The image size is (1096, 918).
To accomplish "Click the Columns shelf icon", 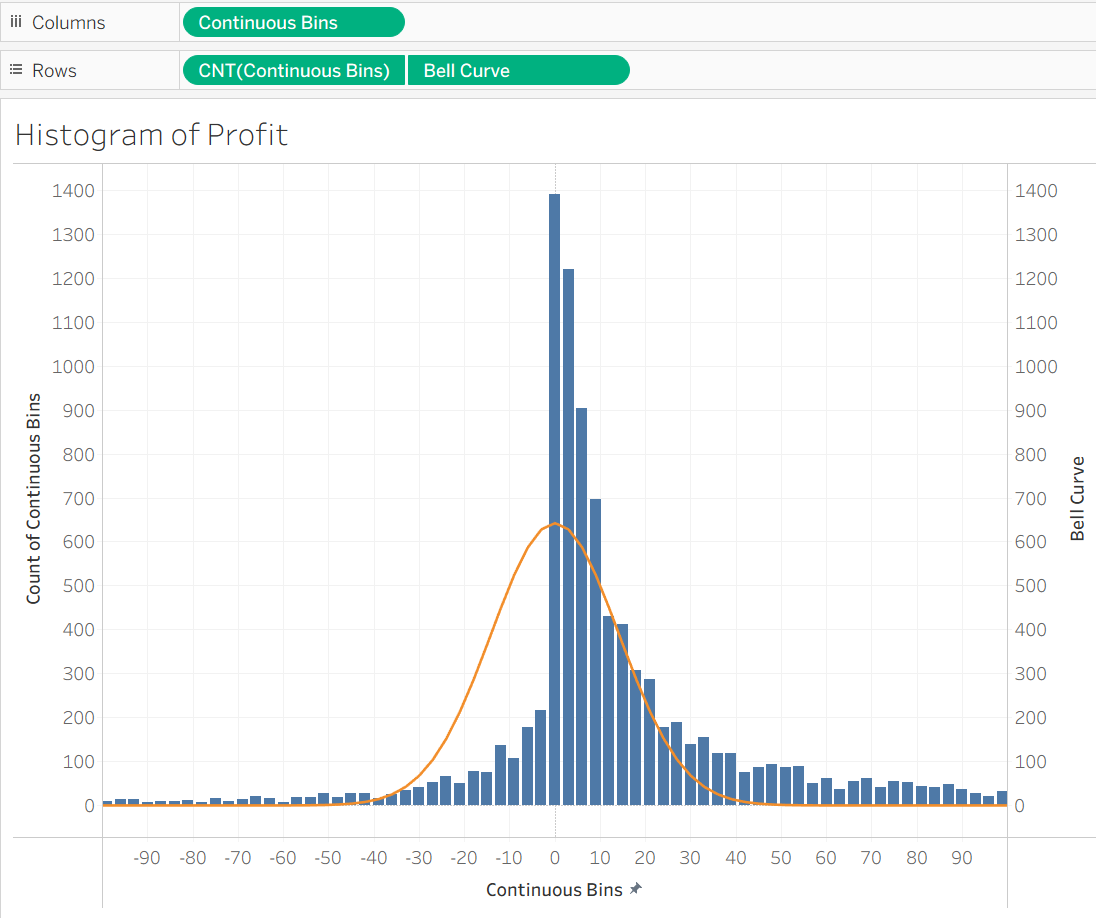I will click(15, 22).
